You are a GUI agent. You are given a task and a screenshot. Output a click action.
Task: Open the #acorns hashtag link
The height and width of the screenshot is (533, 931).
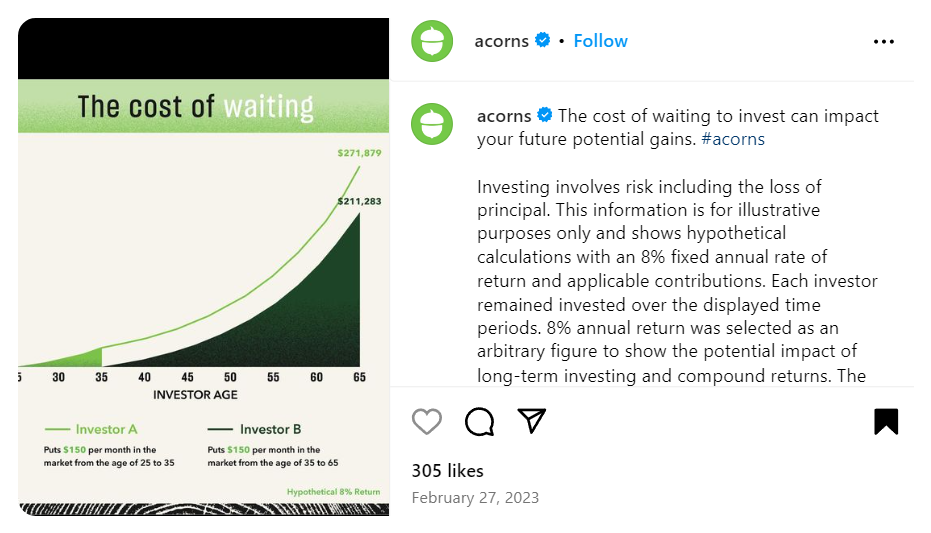pyautogui.click(x=733, y=139)
